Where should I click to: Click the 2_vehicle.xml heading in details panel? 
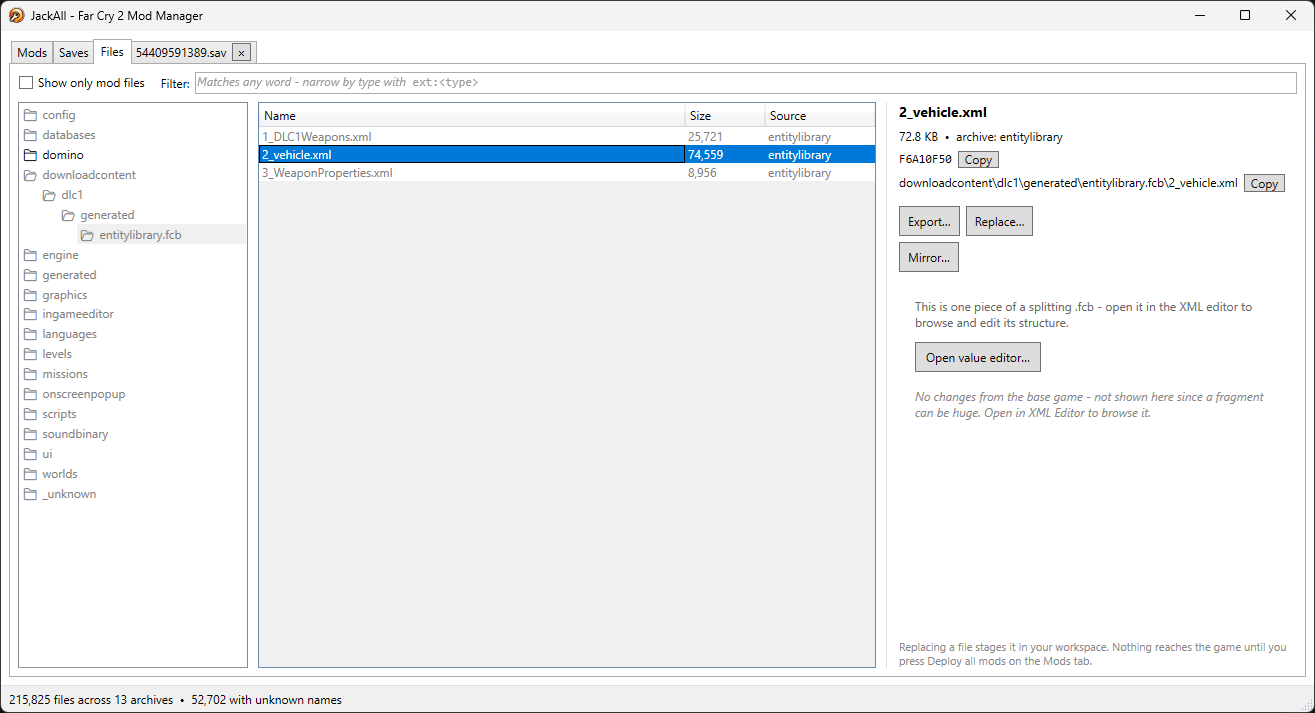(x=943, y=113)
